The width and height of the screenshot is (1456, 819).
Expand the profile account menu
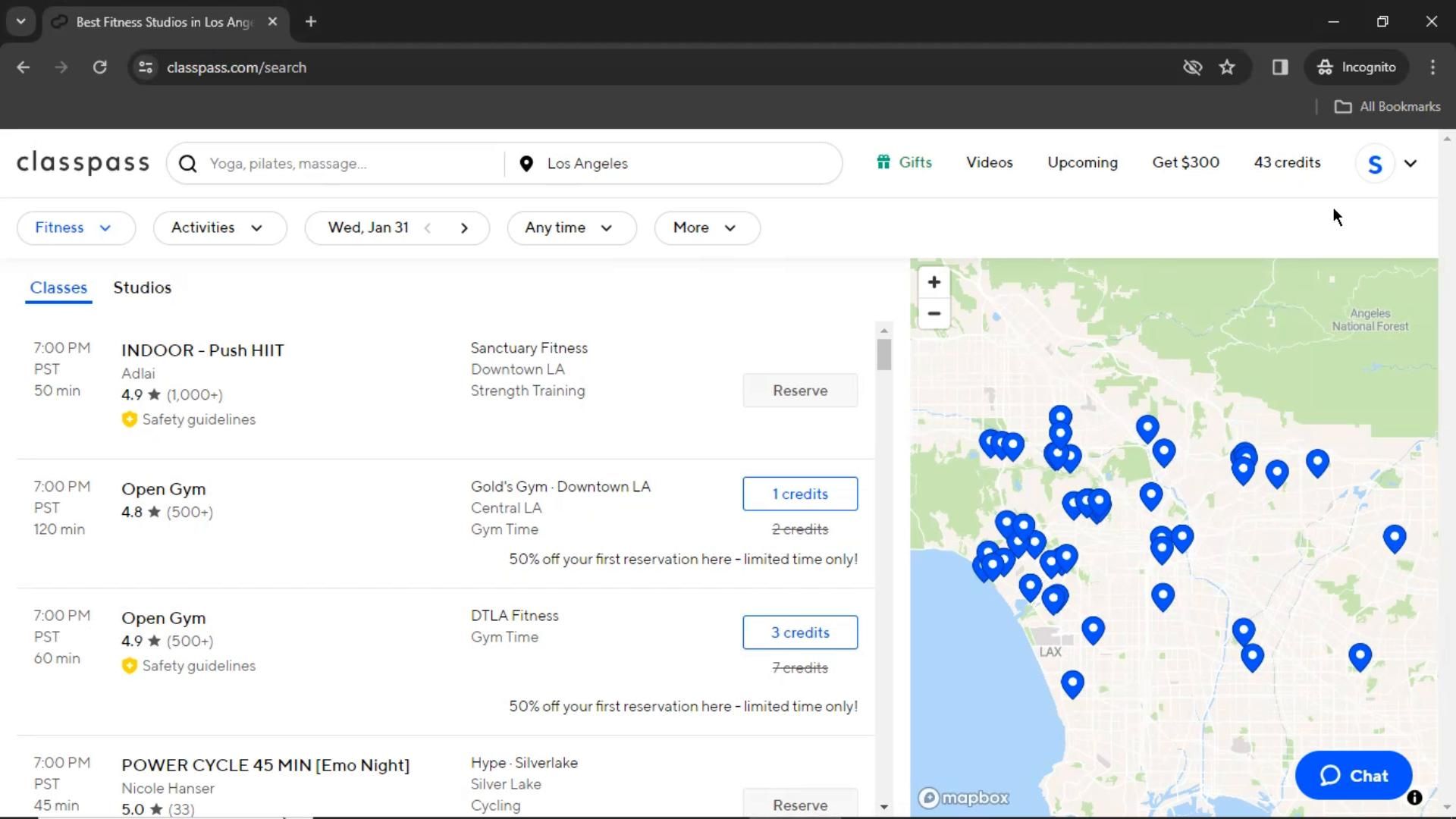1410,164
